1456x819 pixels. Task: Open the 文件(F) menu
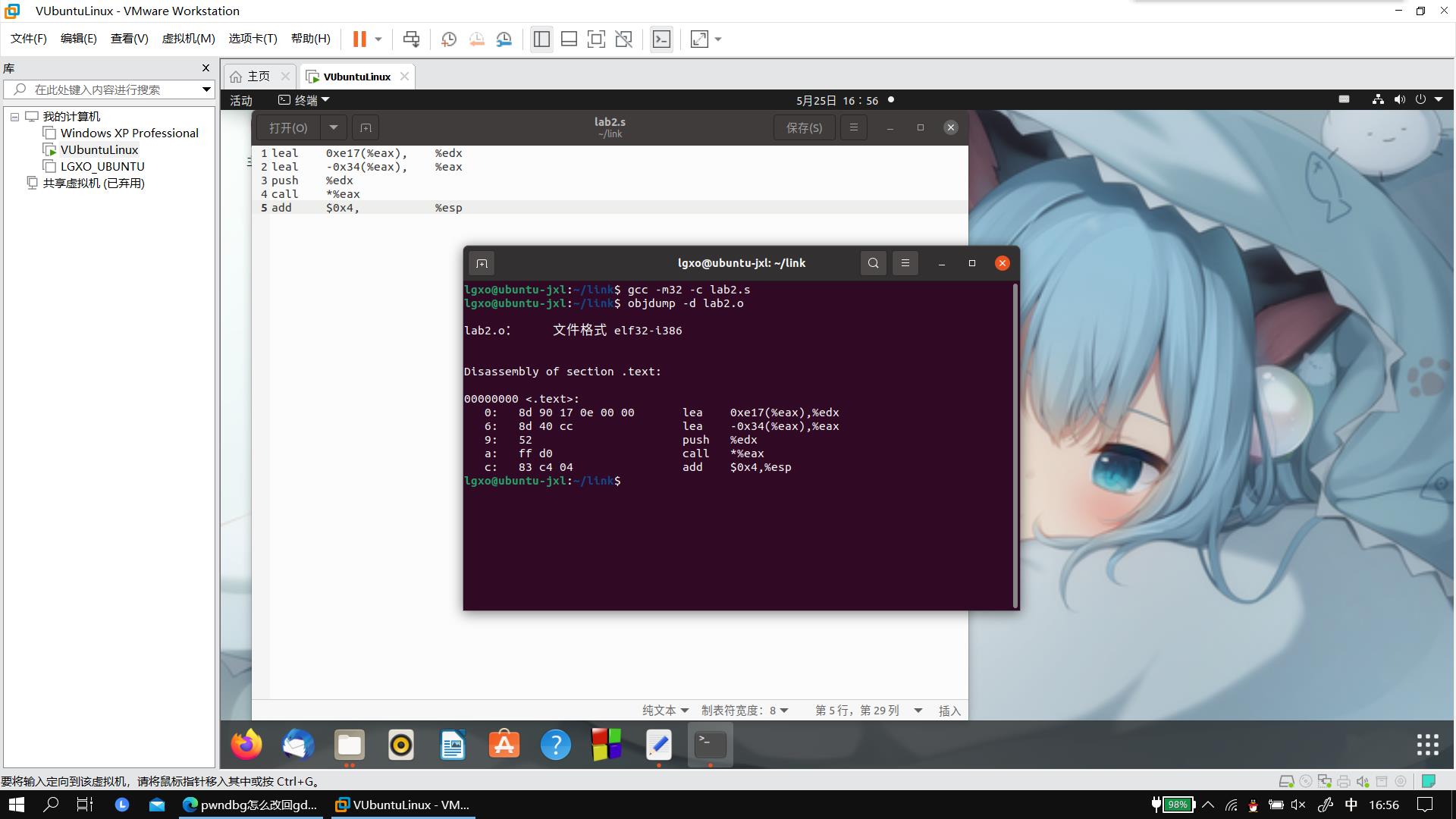29,39
